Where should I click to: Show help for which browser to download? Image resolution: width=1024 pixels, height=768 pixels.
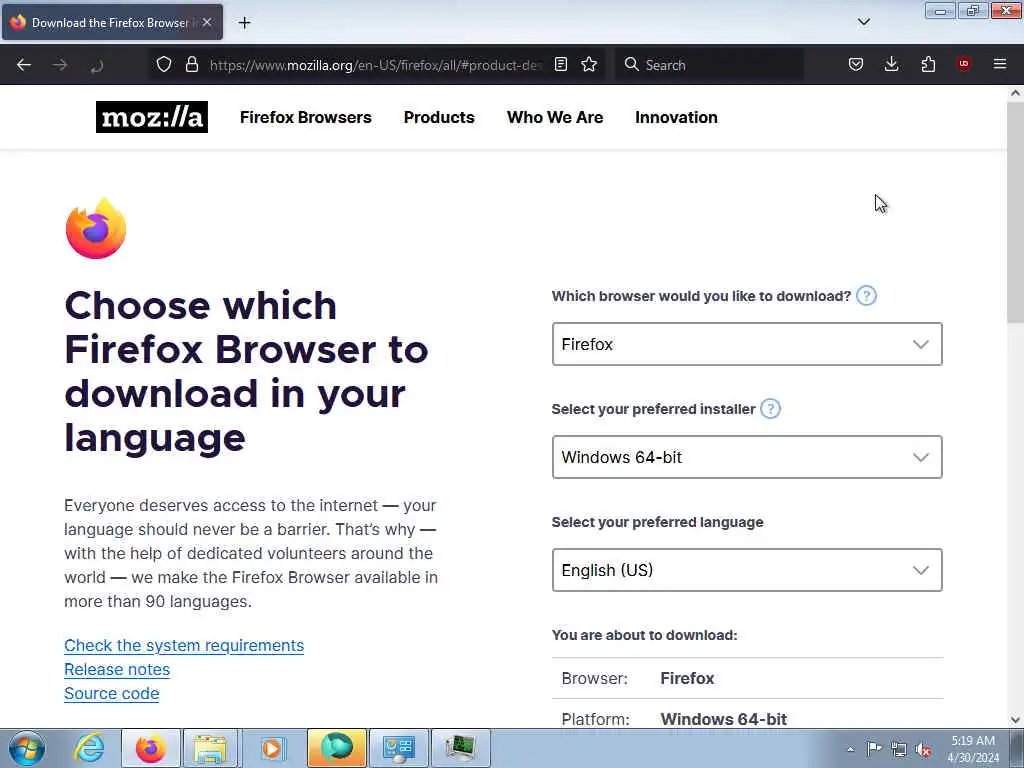[866, 296]
